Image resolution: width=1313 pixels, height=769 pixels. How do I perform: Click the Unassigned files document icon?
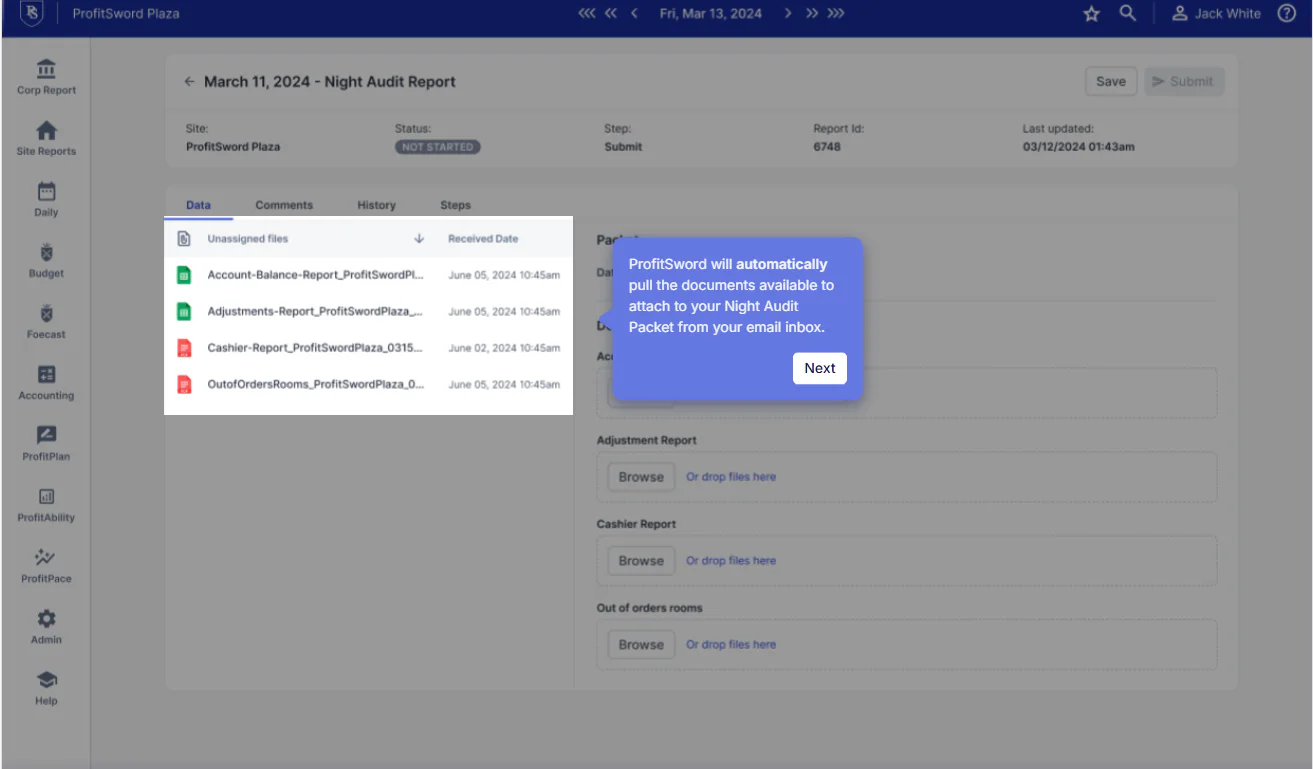coord(184,239)
